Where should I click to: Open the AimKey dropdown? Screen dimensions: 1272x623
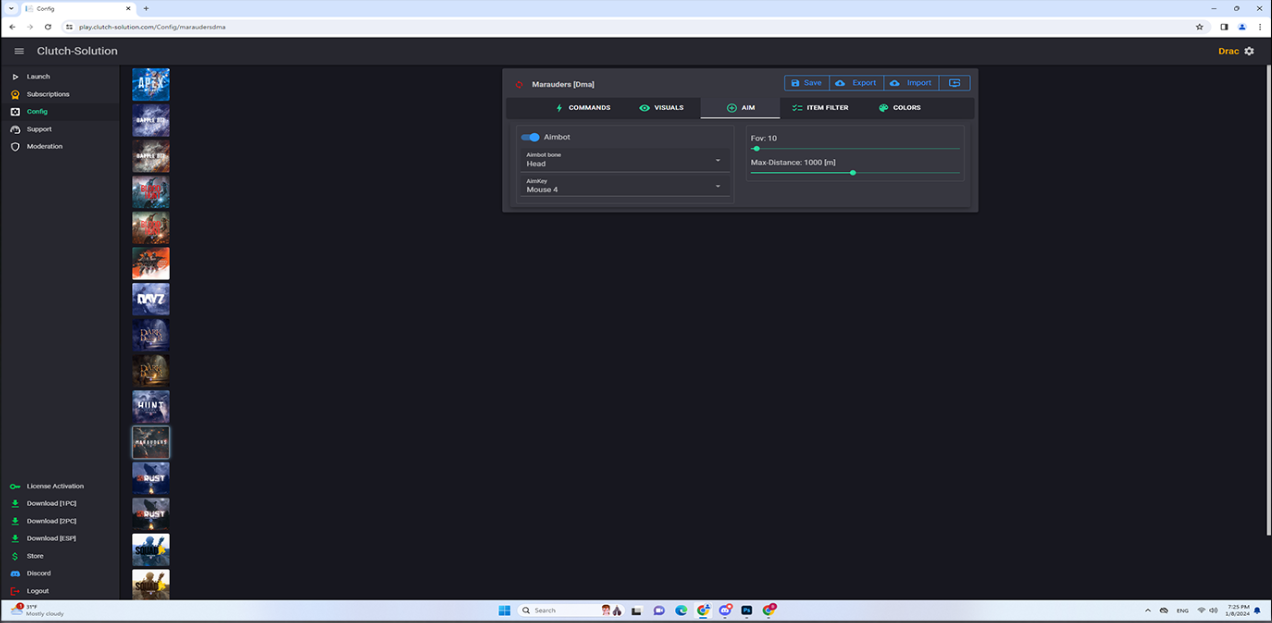[x=624, y=186]
